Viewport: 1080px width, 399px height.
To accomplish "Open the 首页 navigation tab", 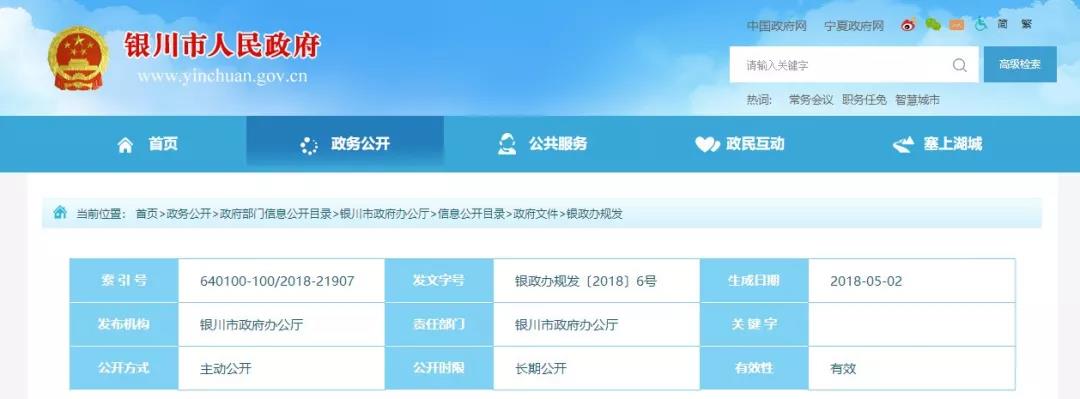I will [x=147, y=144].
